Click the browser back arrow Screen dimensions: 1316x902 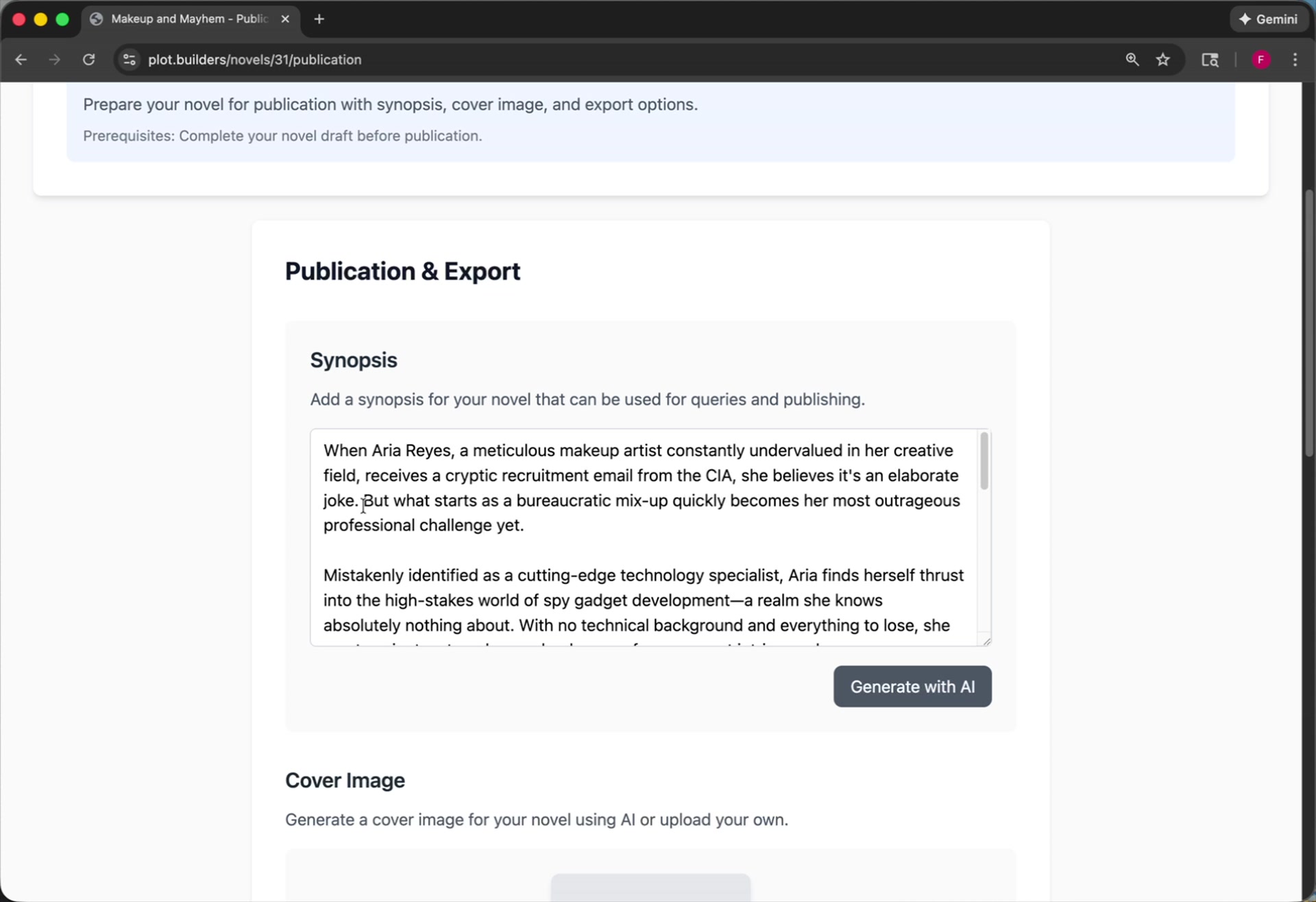click(21, 60)
